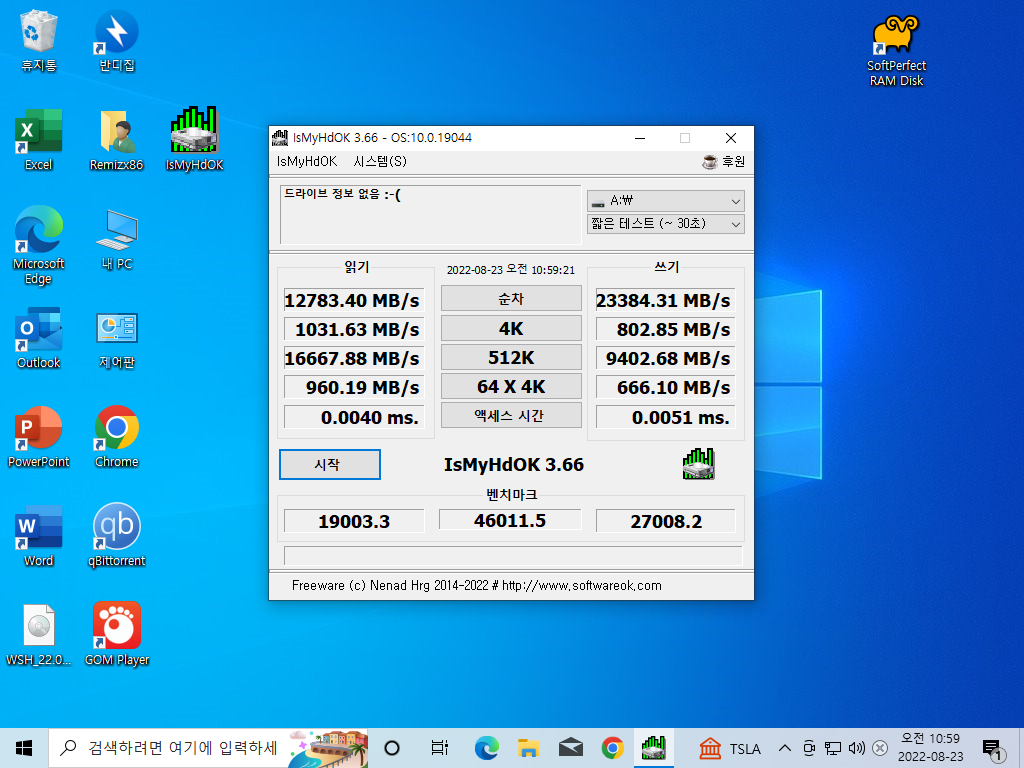
Task: Click the hard drive logo beside IsMyHdOK 3.66
Action: click(699, 464)
